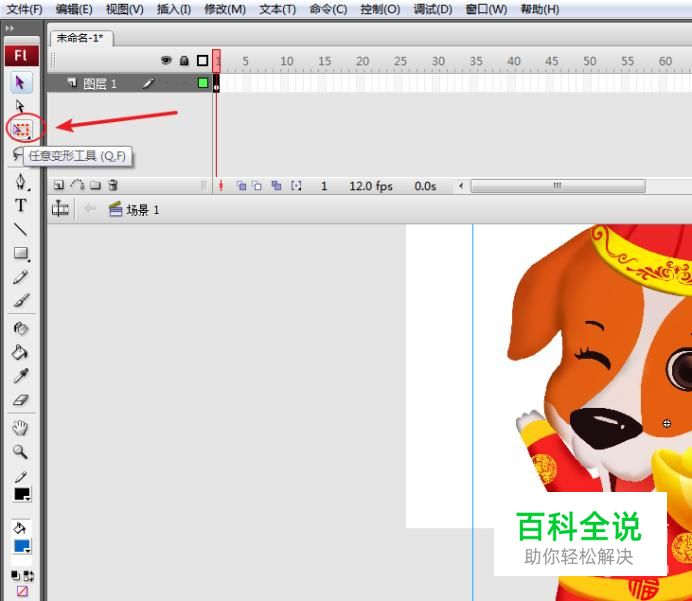Image resolution: width=692 pixels, height=601 pixels.
Task: Open Modify Onion Markers dropdown
Action: pyautogui.click(x=296, y=186)
